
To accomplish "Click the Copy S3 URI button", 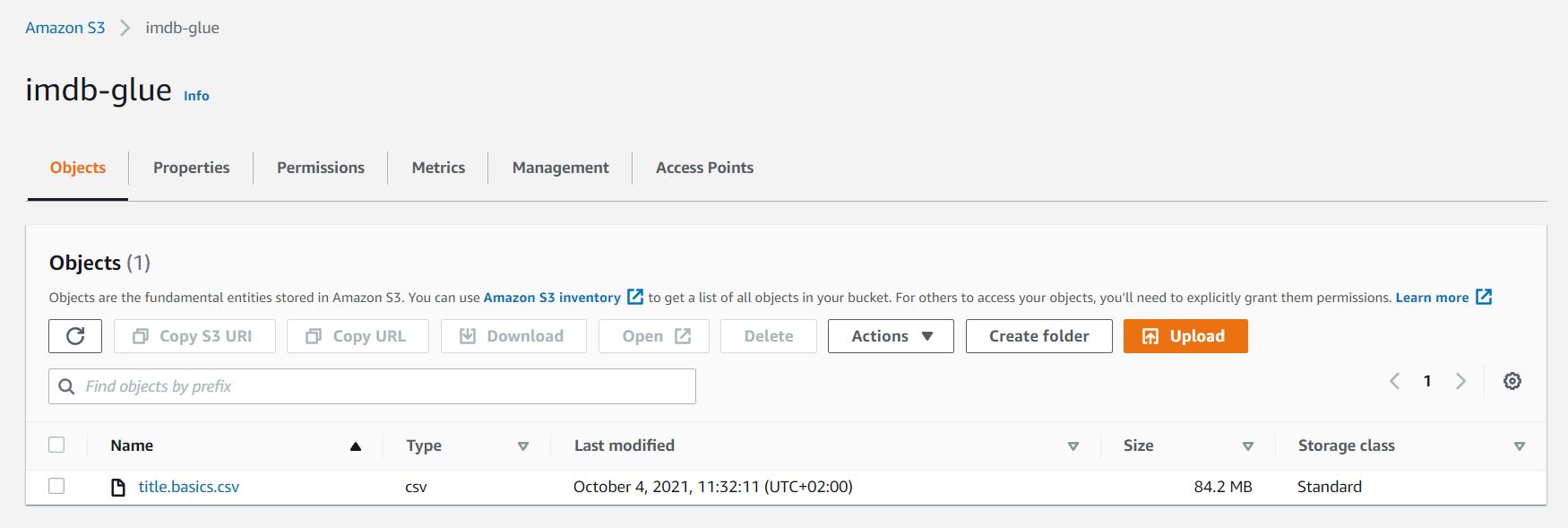I will (x=194, y=336).
